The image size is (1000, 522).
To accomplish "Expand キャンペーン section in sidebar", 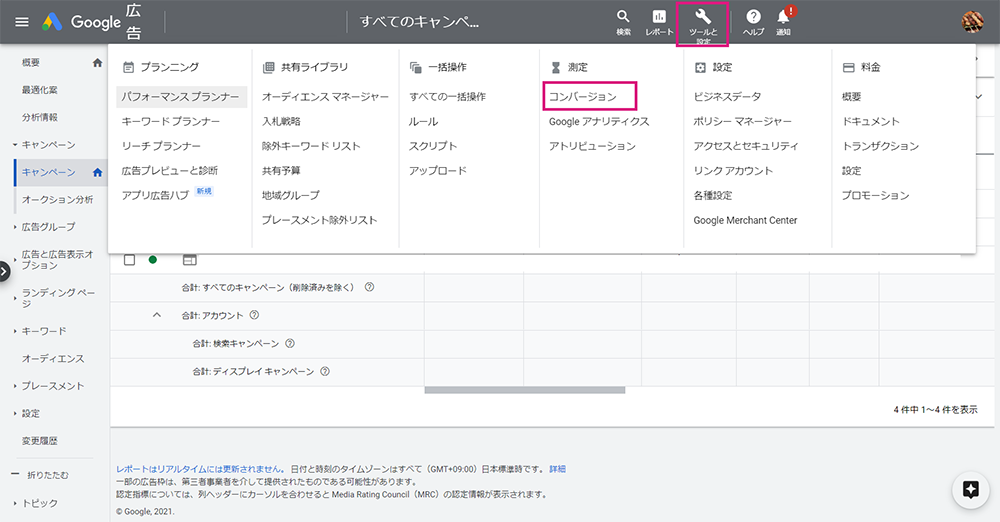I will point(15,145).
